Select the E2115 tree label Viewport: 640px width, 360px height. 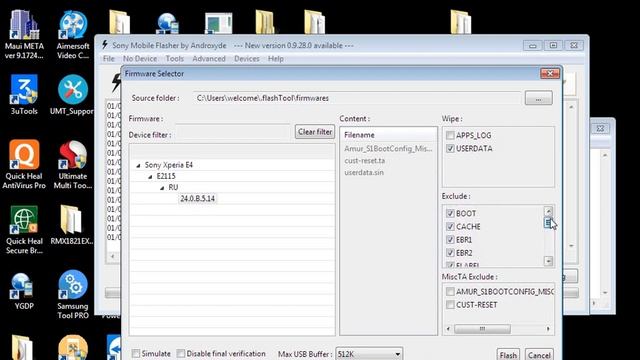tap(166, 176)
